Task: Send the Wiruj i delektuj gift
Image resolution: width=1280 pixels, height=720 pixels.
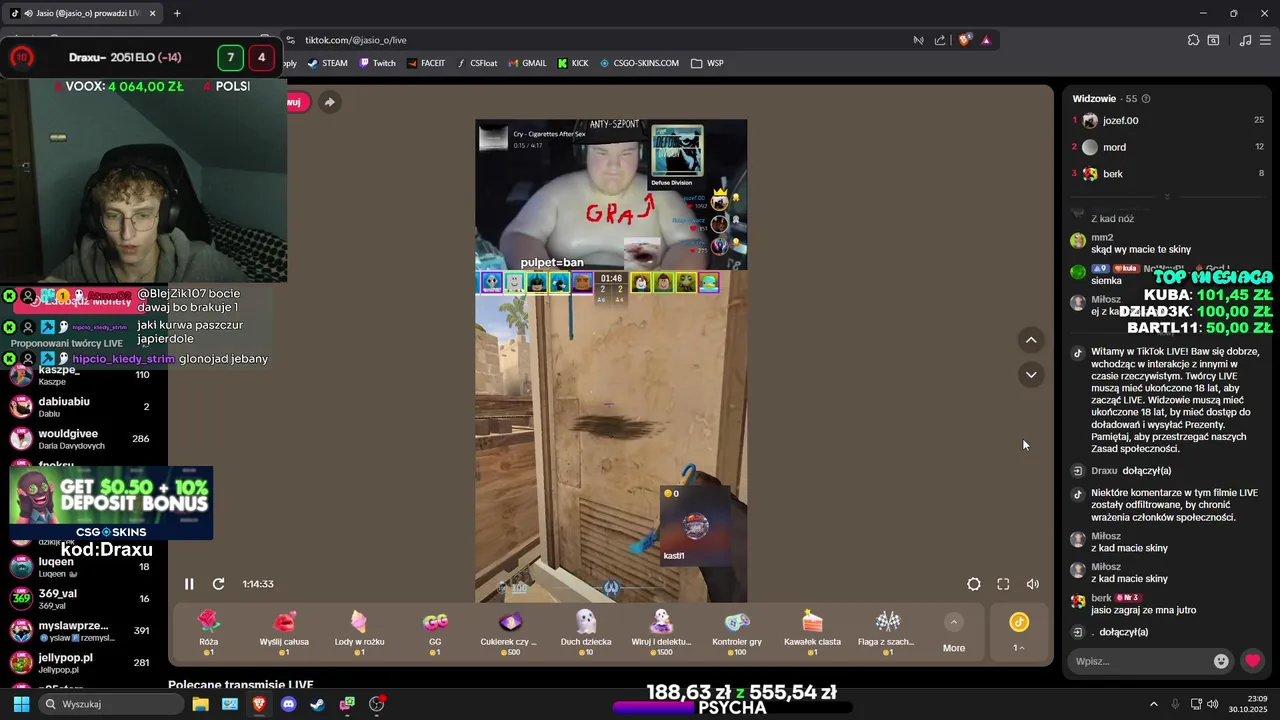Action: 661,632
